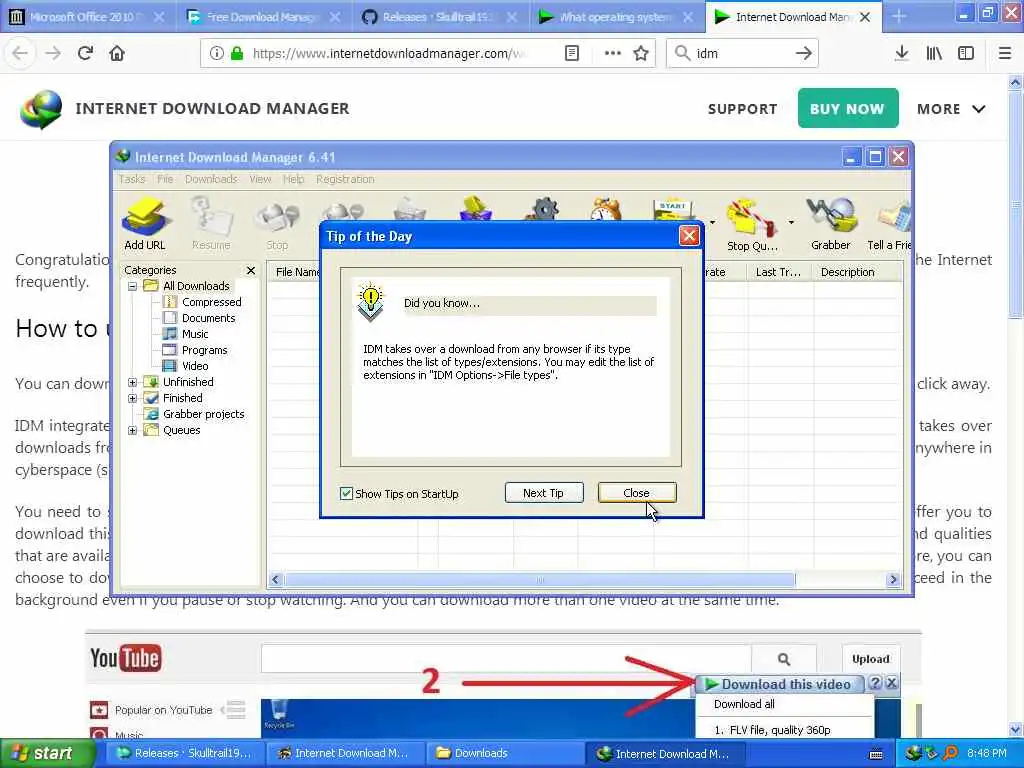
Task: Collapse the All Downloads tree node
Action: click(133, 286)
